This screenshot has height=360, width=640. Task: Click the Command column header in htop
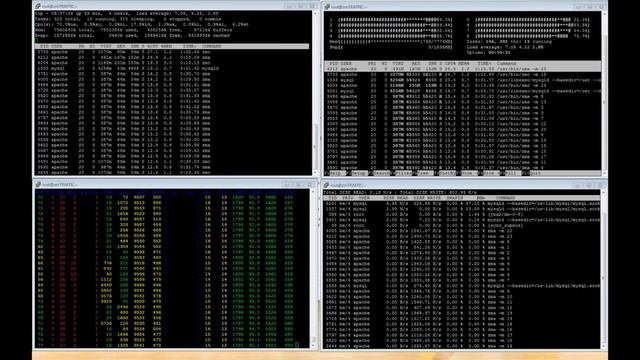click(507, 64)
